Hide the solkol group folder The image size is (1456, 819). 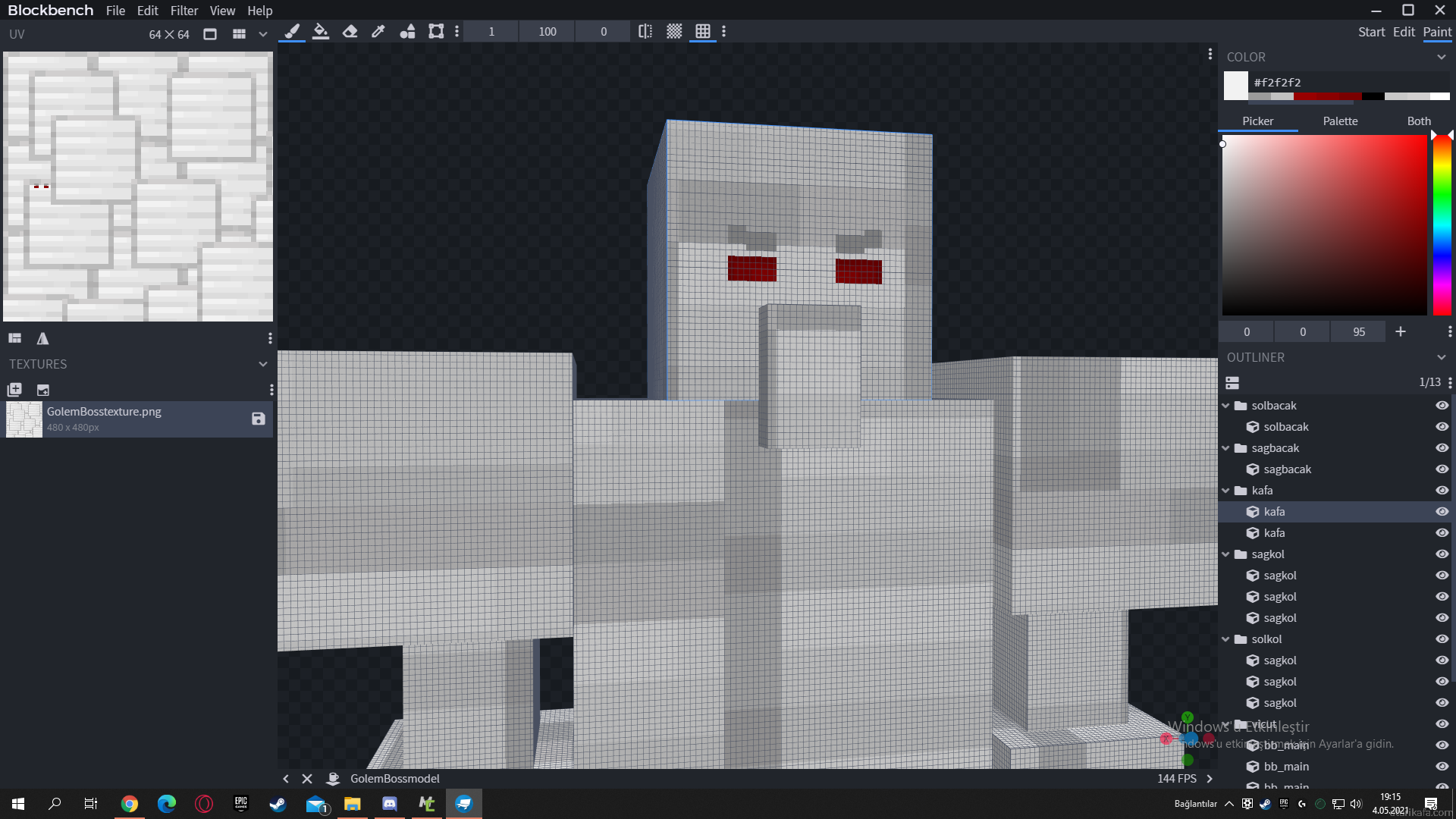coord(1442,639)
